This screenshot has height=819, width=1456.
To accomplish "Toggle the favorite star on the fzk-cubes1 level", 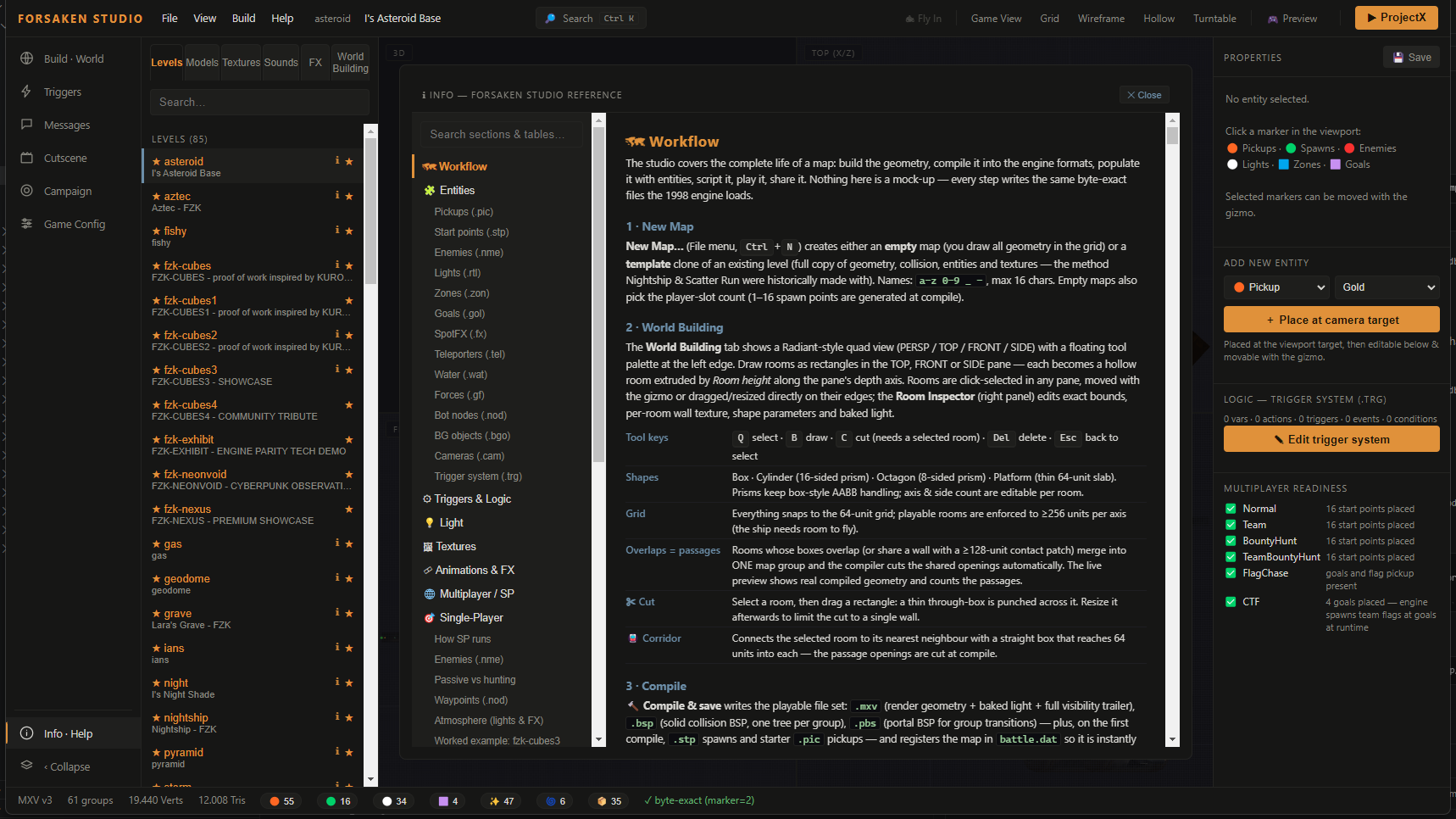I will click(x=349, y=300).
